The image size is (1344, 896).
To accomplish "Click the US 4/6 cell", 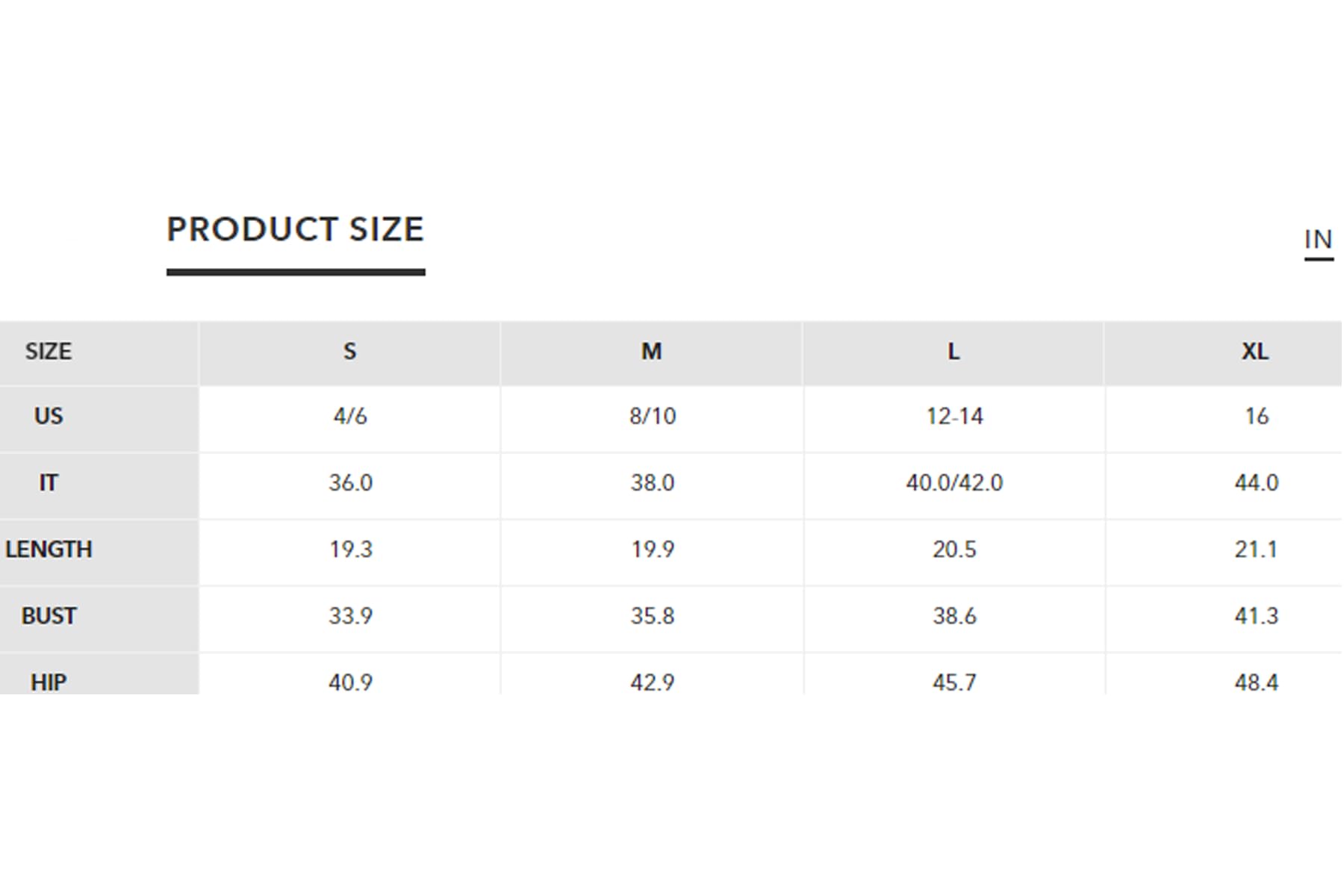I will [x=350, y=417].
